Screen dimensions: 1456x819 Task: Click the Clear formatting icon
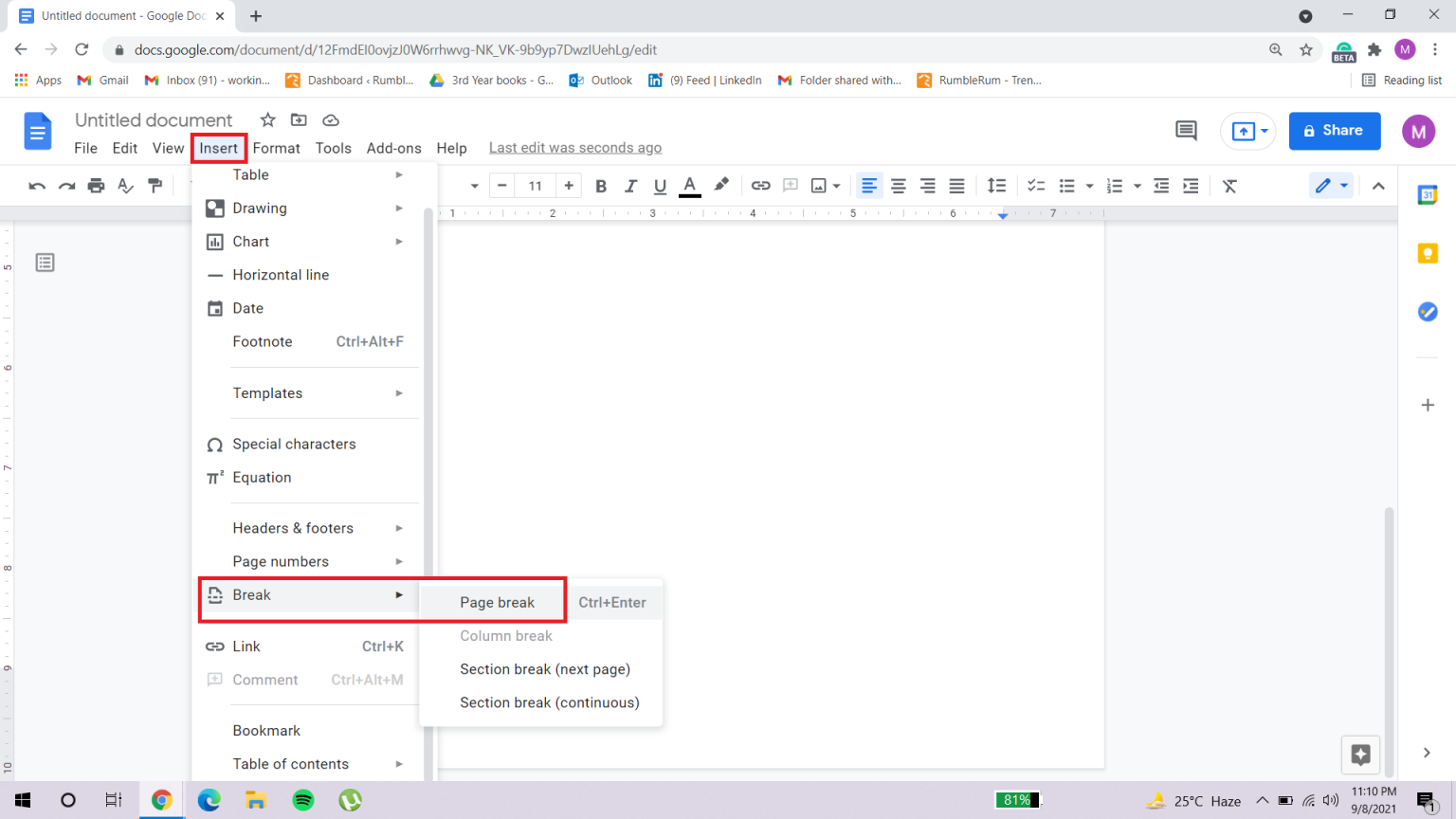pyautogui.click(x=1229, y=186)
